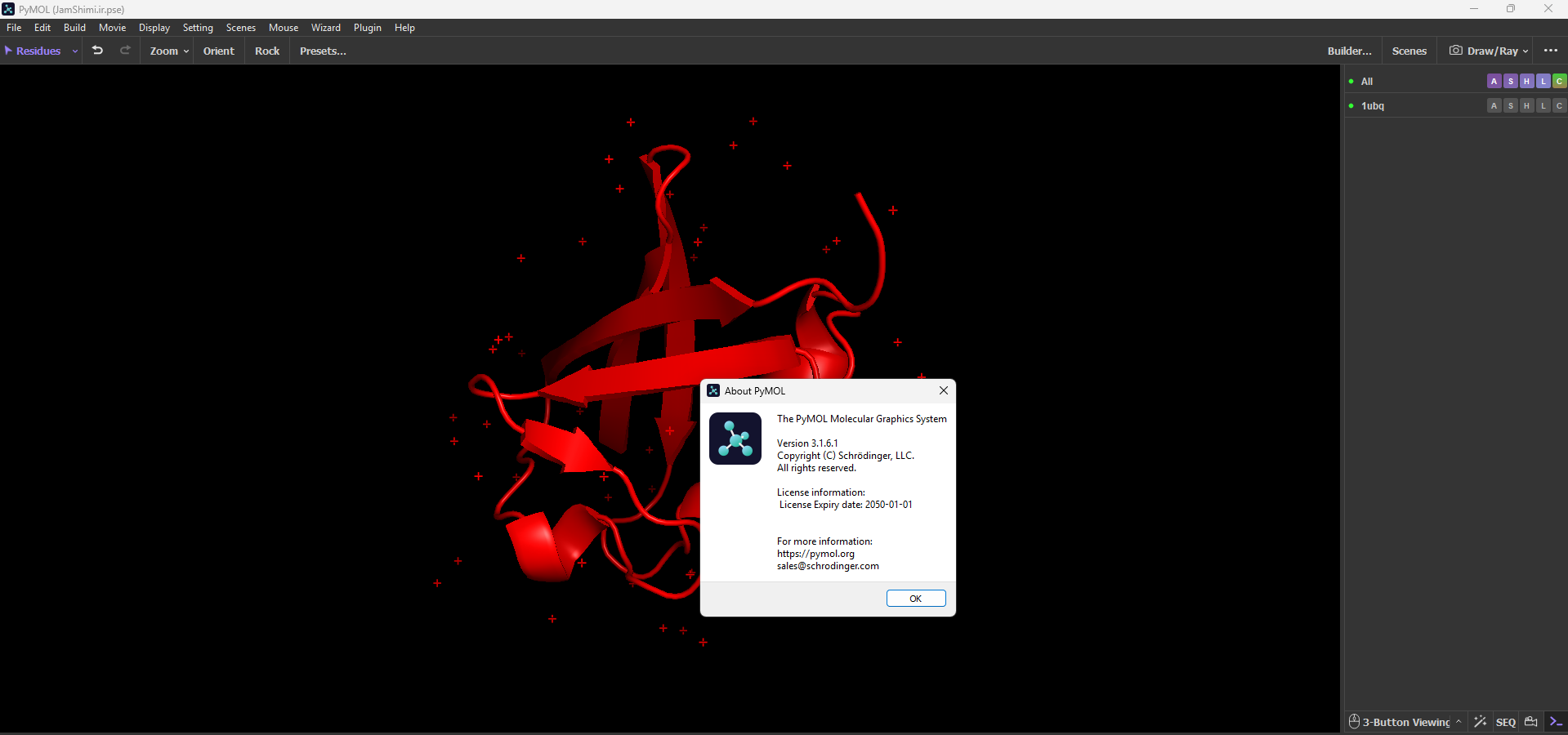Click the Color 'C' button for All

click(x=1560, y=81)
